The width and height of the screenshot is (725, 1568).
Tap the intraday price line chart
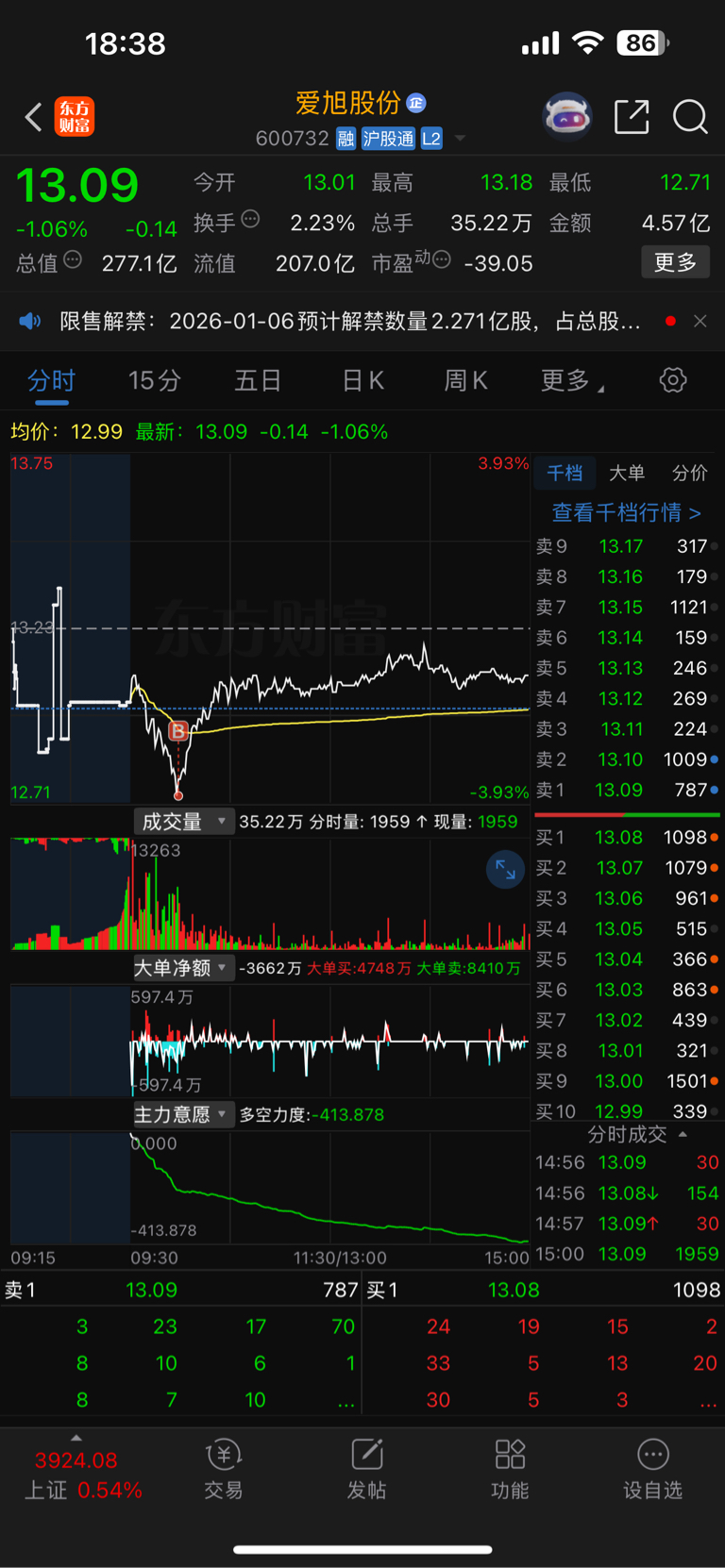point(270,628)
